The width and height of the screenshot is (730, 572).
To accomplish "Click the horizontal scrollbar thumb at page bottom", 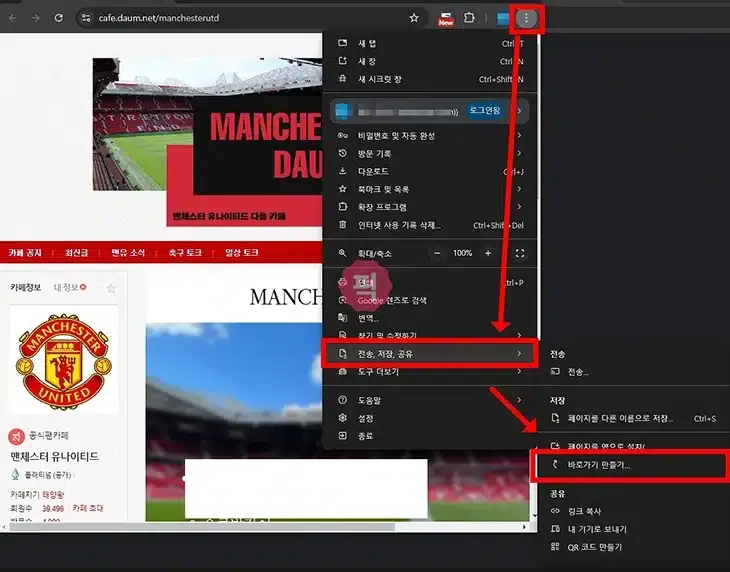I will click(202, 527).
